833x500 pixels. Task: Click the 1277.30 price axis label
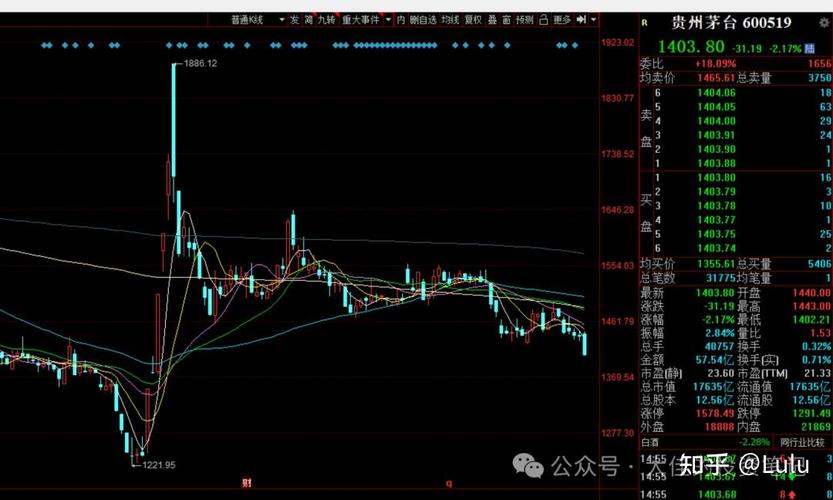pyautogui.click(x=617, y=433)
